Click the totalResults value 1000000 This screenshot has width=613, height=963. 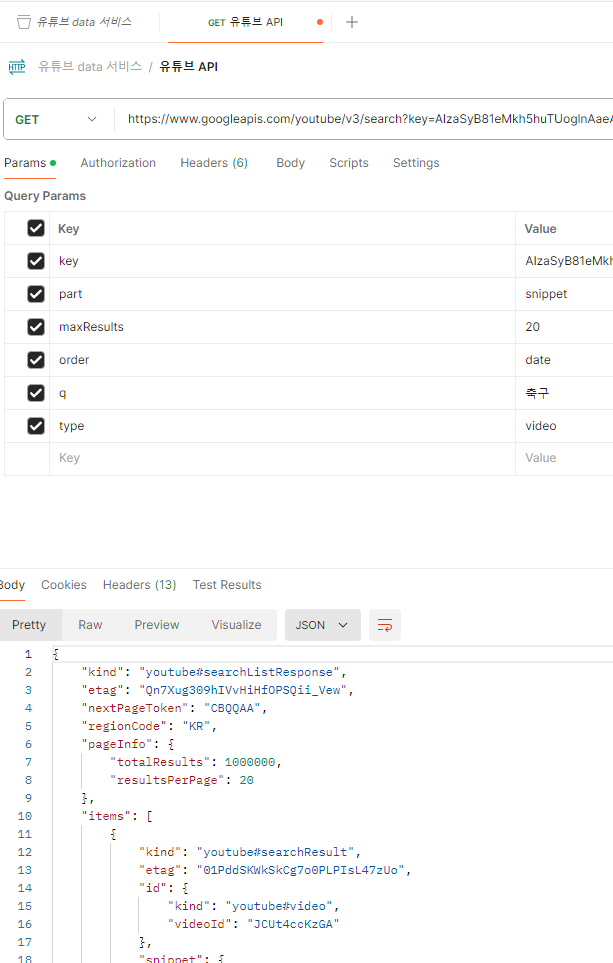click(250, 762)
